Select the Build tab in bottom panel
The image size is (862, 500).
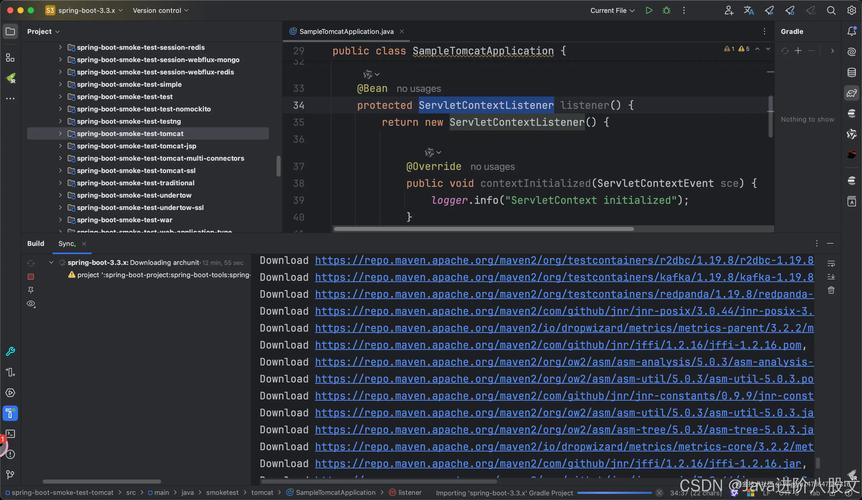click(36, 243)
